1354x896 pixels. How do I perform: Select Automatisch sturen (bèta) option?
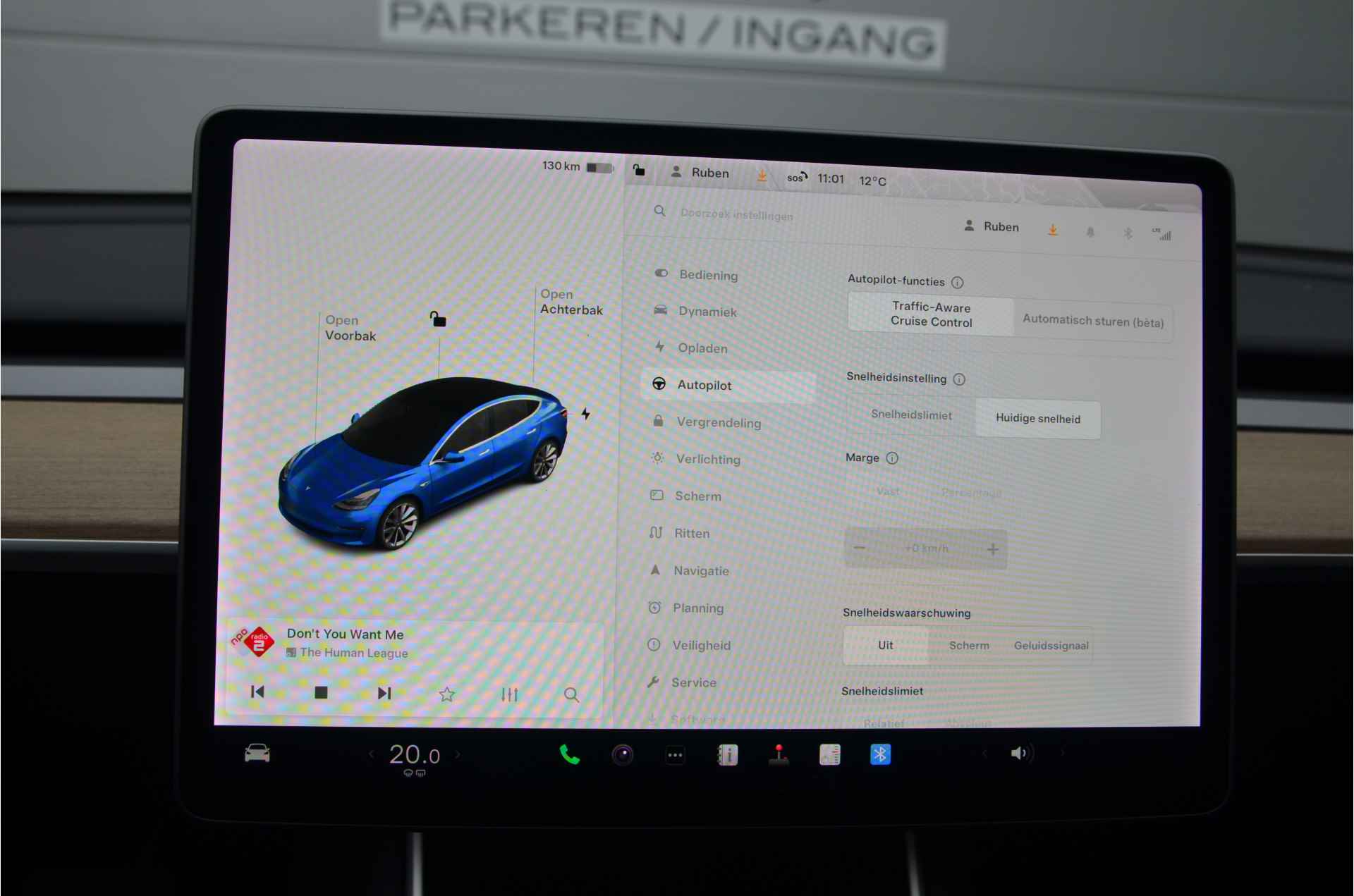pyautogui.click(x=1093, y=321)
